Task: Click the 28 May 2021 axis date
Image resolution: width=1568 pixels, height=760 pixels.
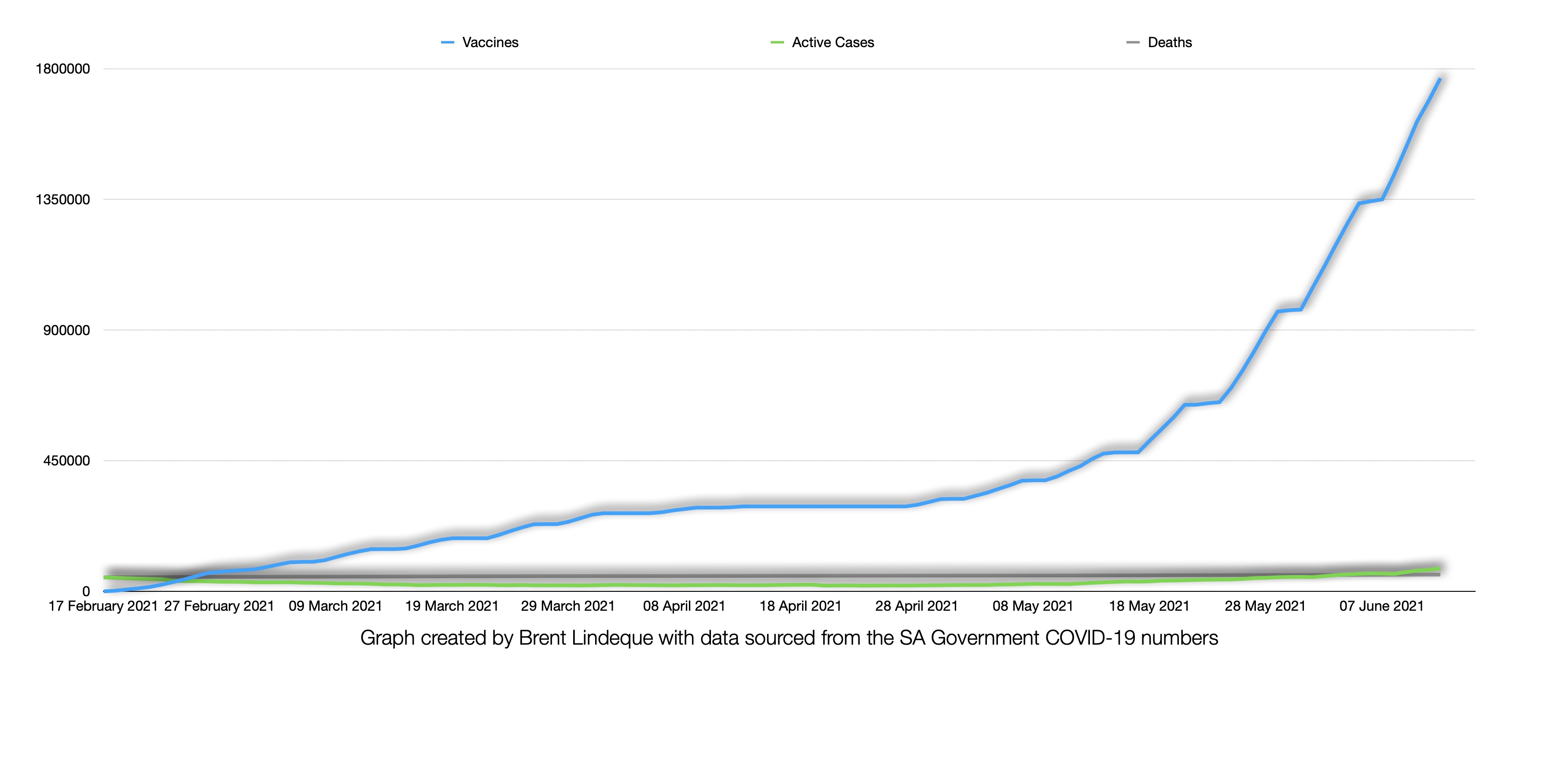Action: pos(1265,606)
